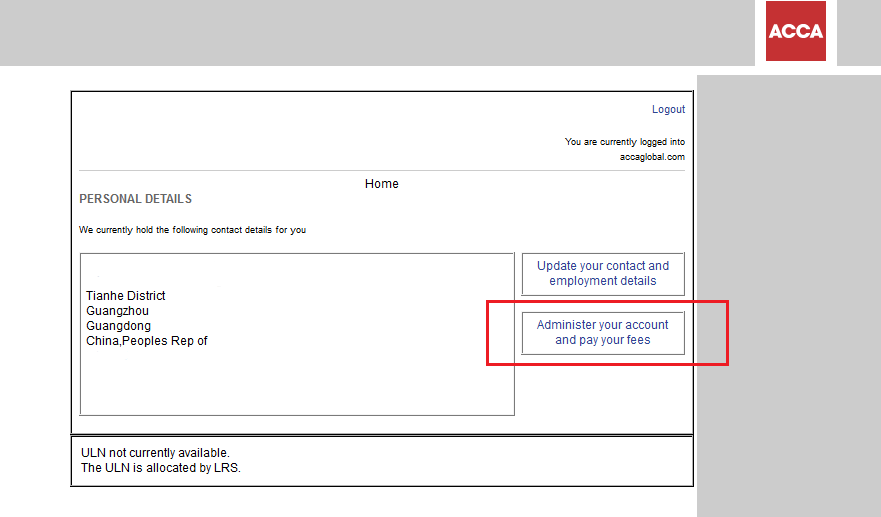Screen dimensions: 881x517
Task: Click the gray header banner left of logo
Action: click(x=370, y=32)
